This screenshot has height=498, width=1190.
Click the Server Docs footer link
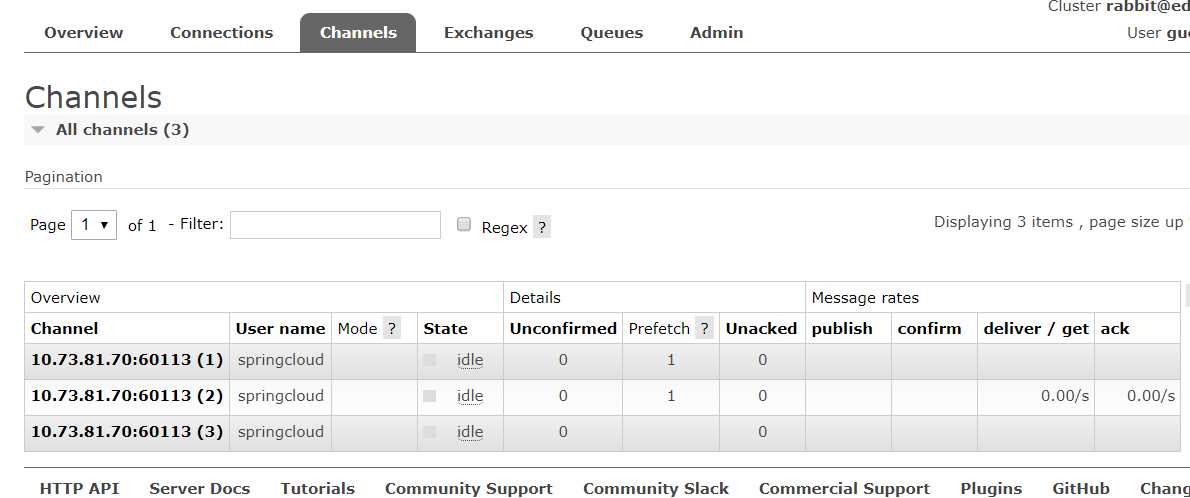tap(199, 488)
